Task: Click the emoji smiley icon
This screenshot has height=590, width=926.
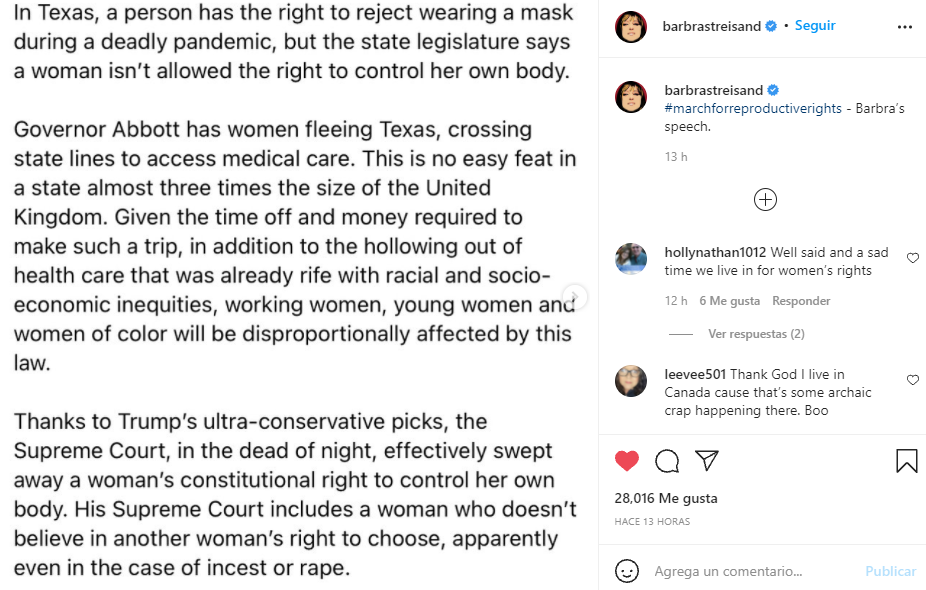Action: (x=627, y=571)
